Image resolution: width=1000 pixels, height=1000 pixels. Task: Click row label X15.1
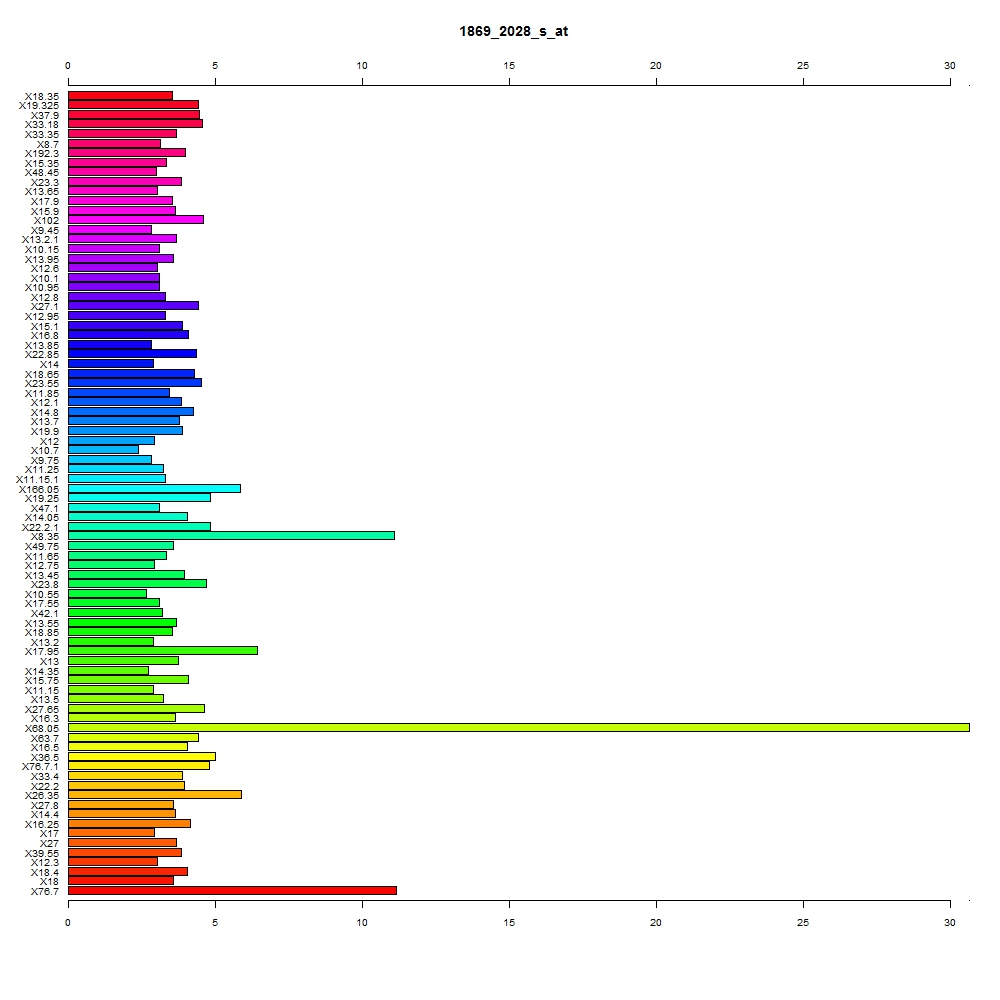(x=45, y=327)
